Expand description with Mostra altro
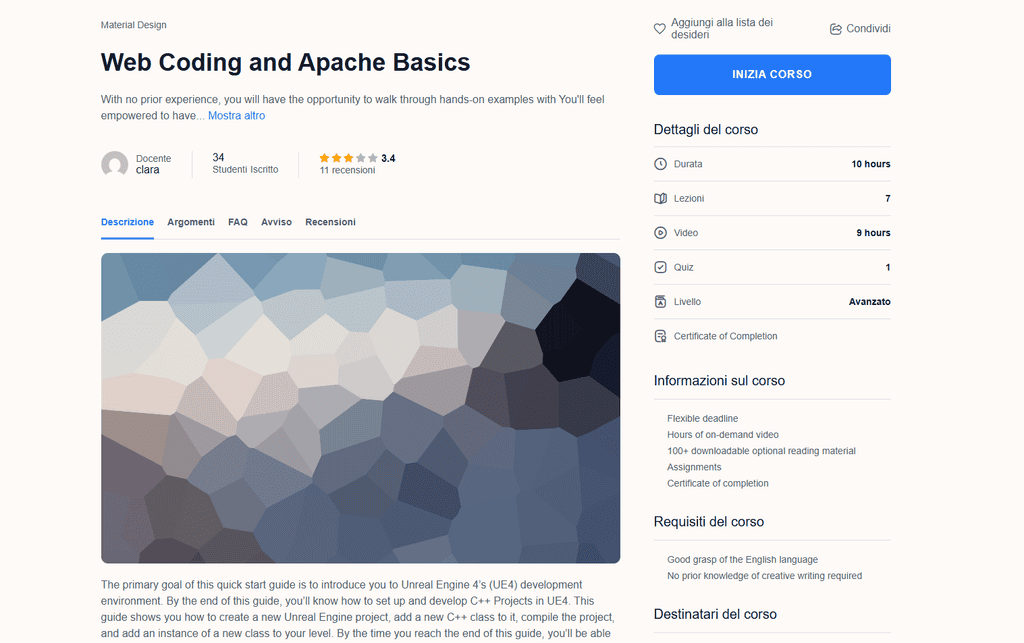Screen dimensions: 1024x643 coord(236,116)
